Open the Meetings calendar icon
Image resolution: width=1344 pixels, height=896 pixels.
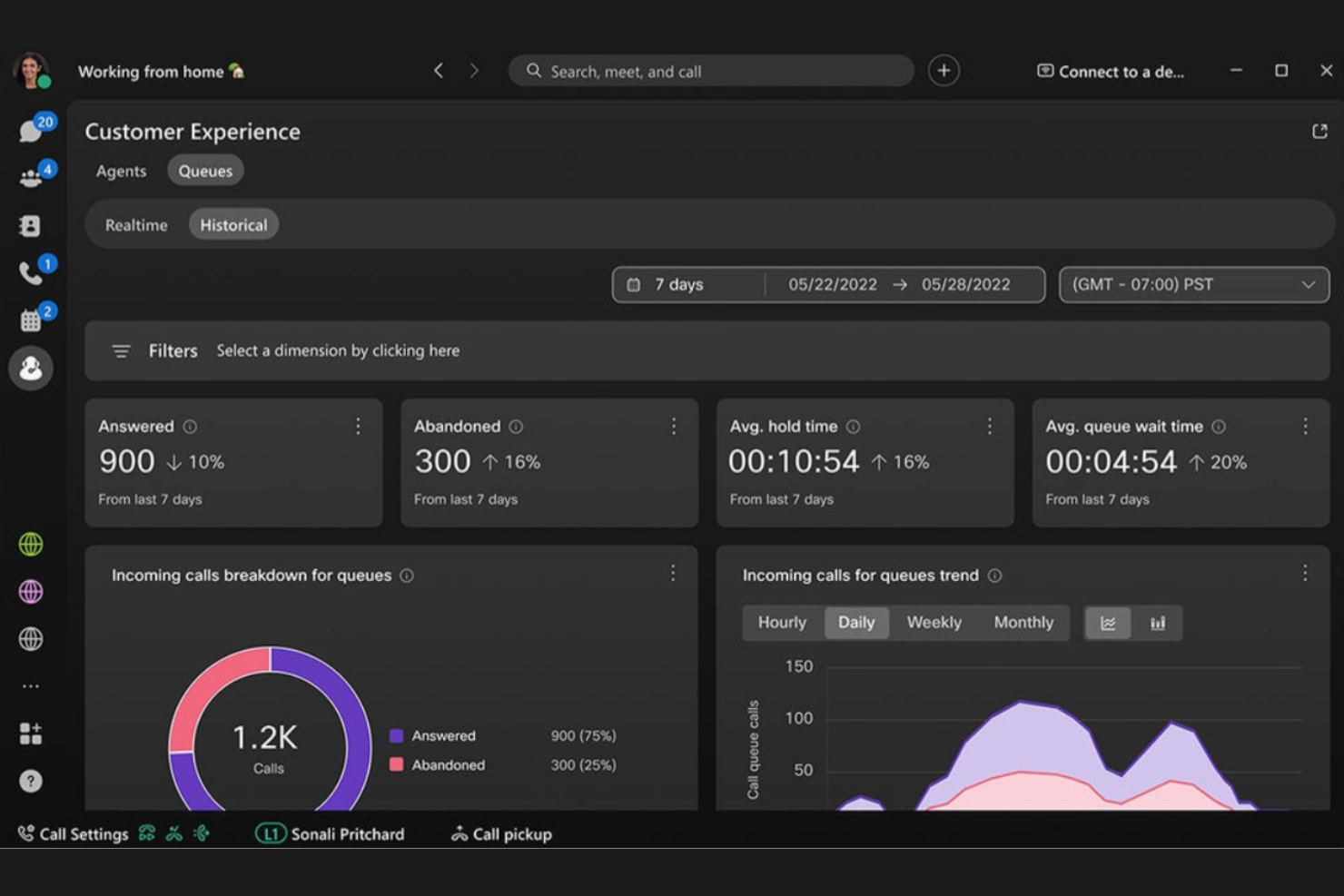[31, 320]
